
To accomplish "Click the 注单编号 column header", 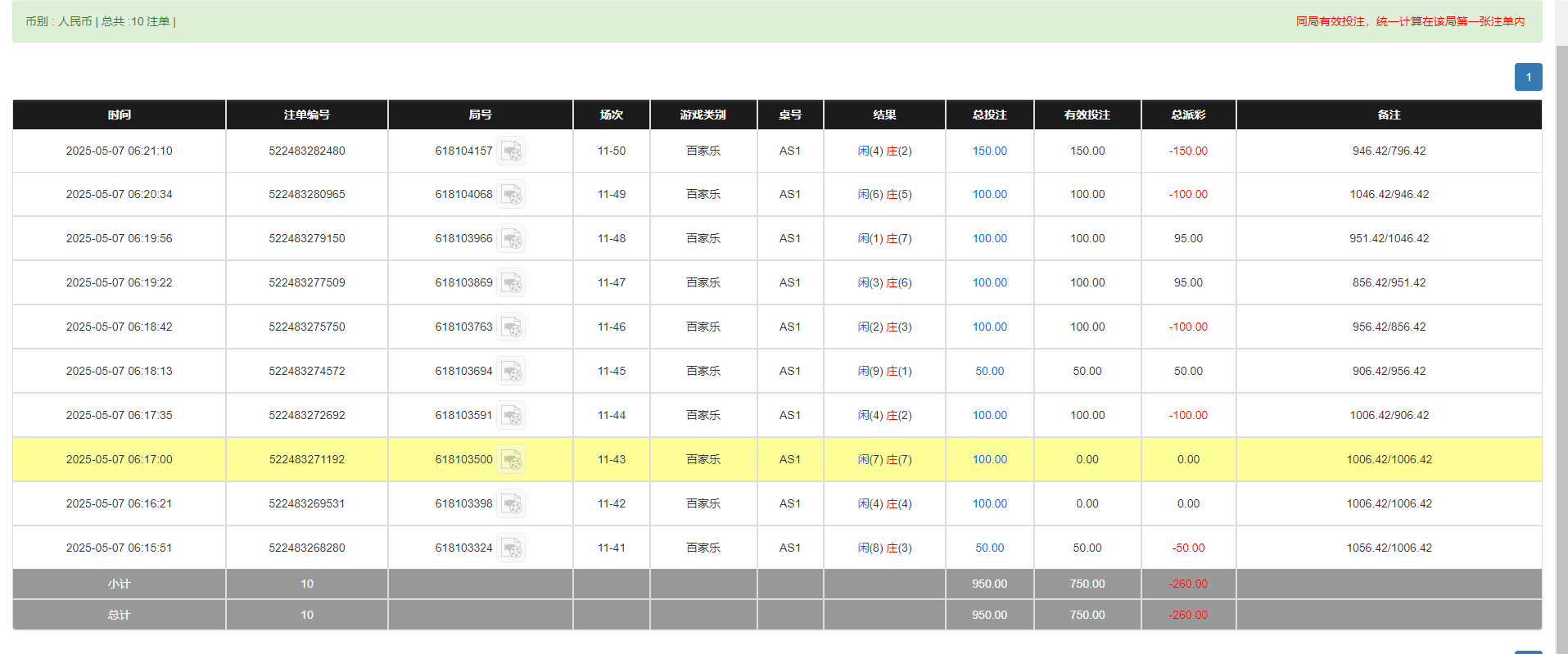I will pyautogui.click(x=306, y=115).
